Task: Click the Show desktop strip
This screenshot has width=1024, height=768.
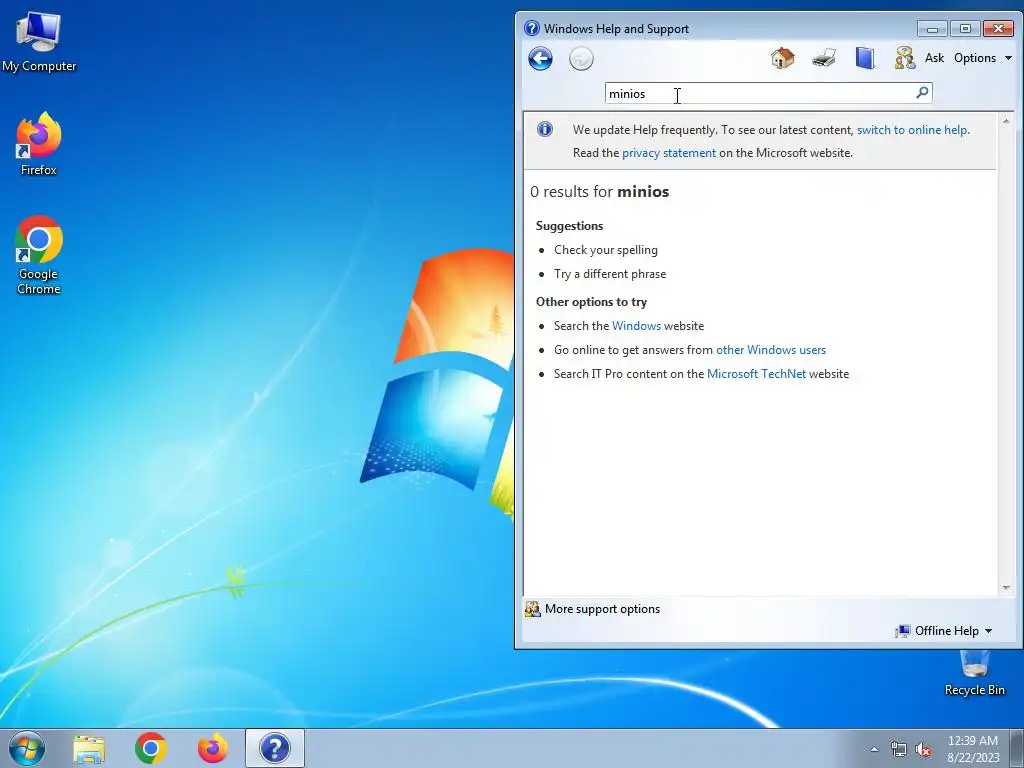Action: (1017, 748)
